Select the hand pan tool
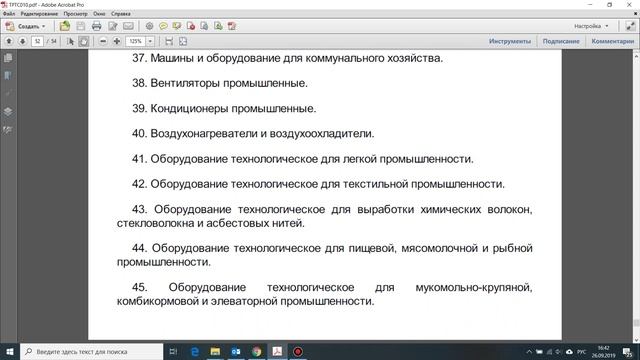Image resolution: width=640 pixels, height=360 pixels. point(84,41)
